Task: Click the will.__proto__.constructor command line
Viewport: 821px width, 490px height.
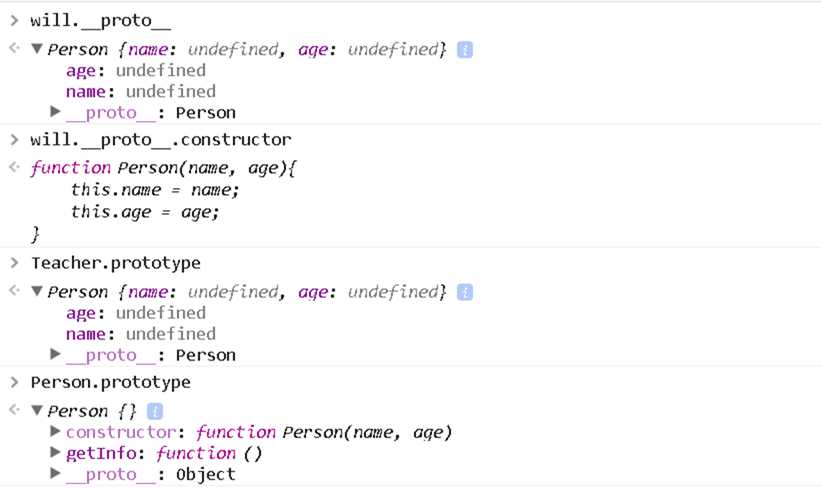Action: point(161,139)
